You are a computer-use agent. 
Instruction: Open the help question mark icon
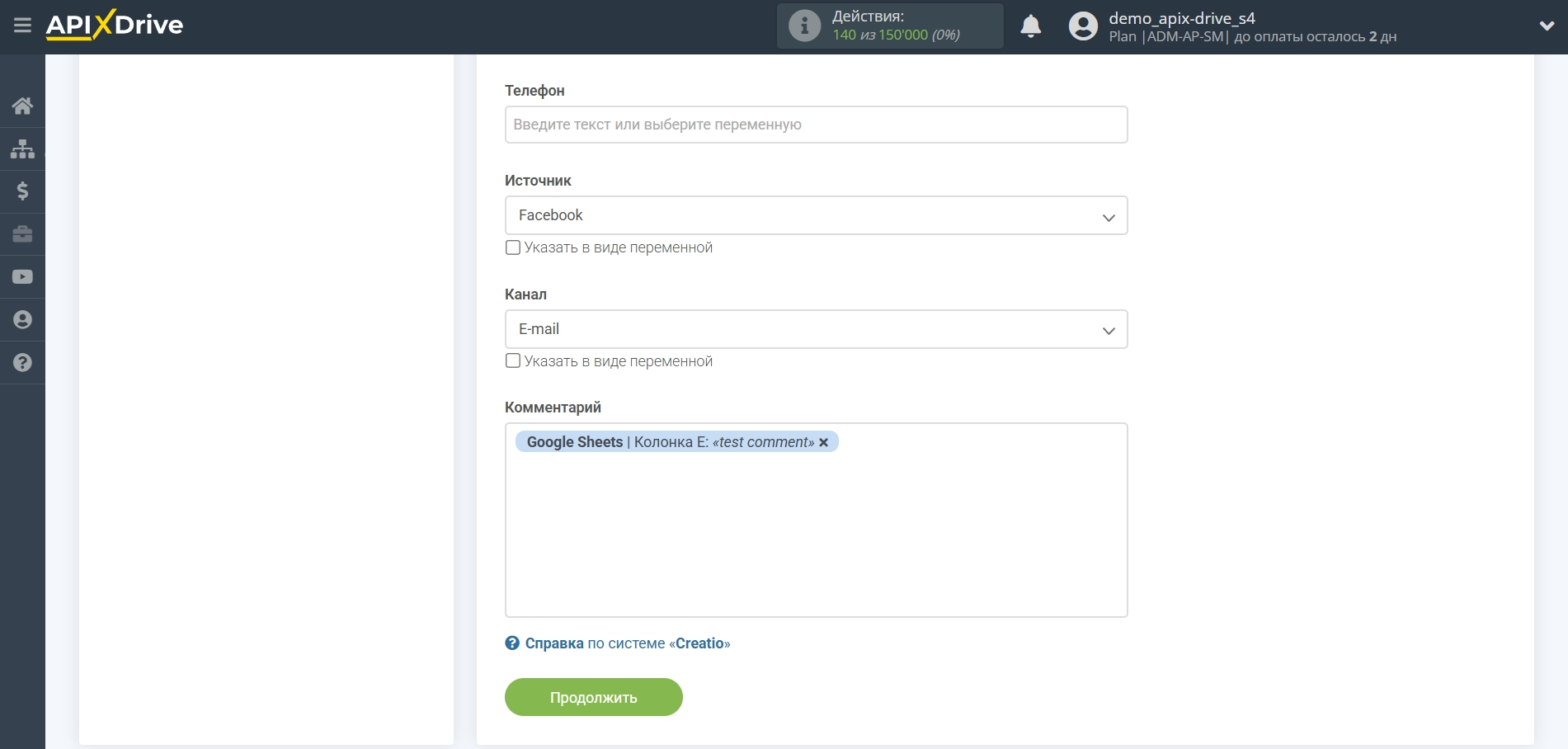pyautogui.click(x=22, y=363)
